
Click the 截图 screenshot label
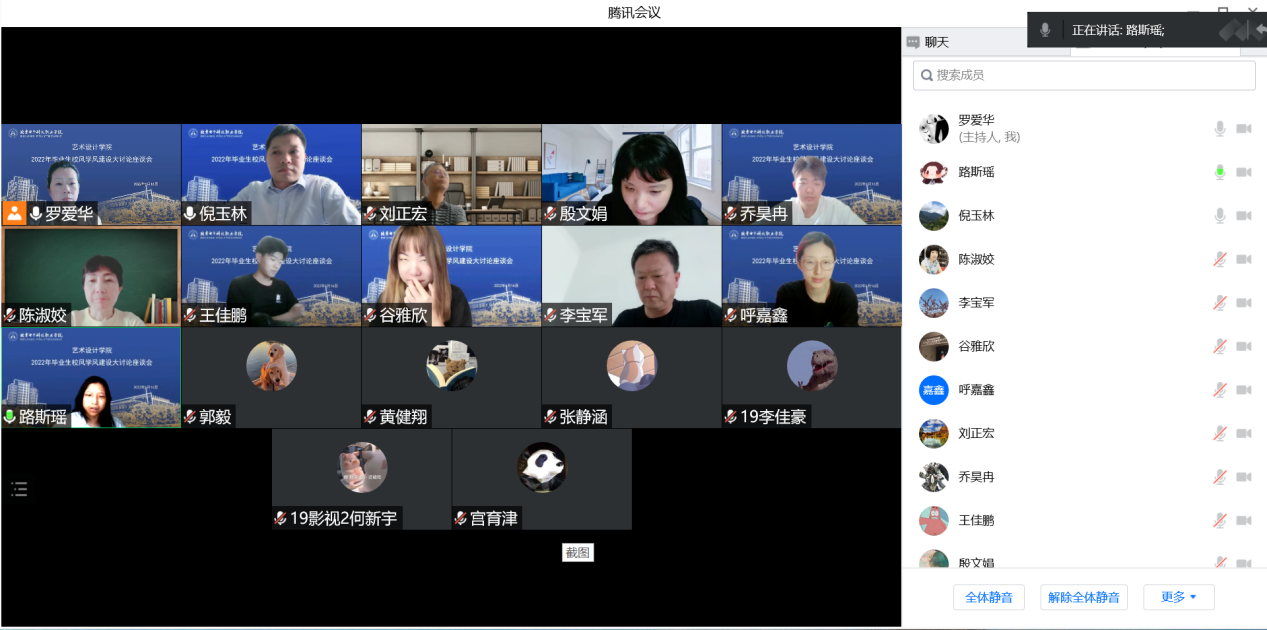(578, 552)
